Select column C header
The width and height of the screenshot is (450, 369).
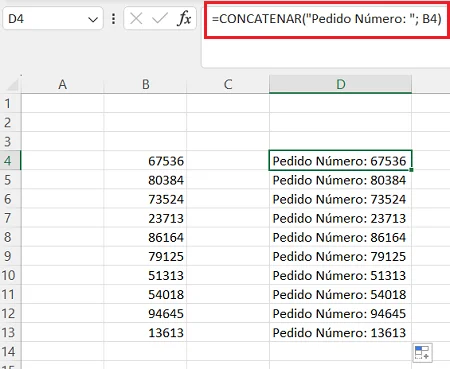pos(228,85)
